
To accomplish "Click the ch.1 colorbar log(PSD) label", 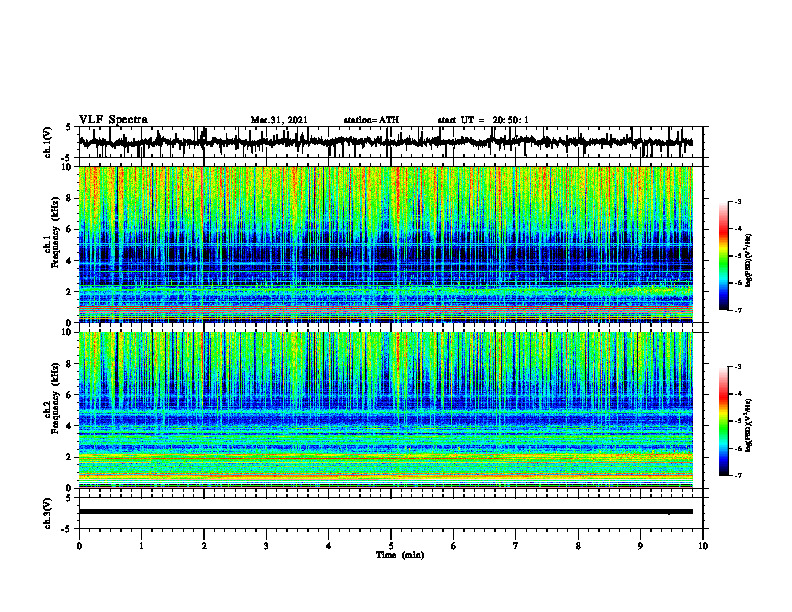I will [749, 261].
